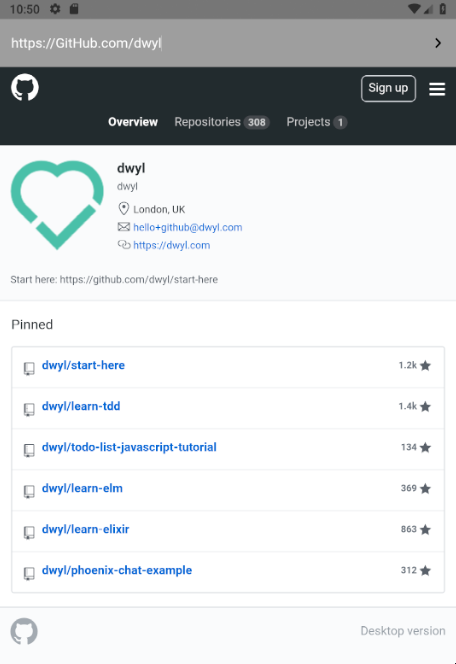The image size is (456, 664).
Task: Visit the https://dwyl.com website link
Action: (171, 245)
